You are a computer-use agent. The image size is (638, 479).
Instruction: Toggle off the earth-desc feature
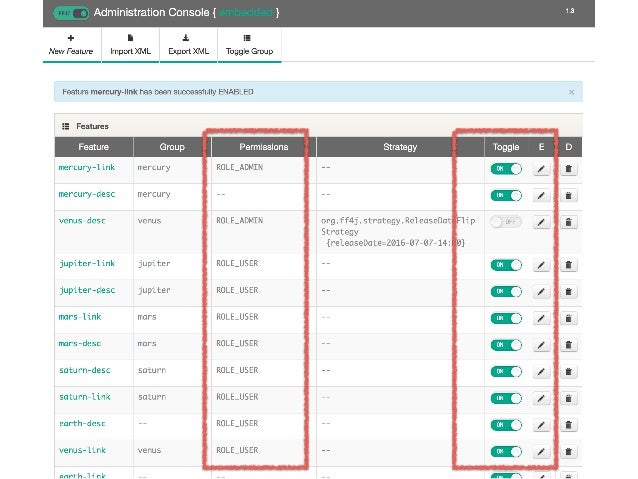[506, 425]
